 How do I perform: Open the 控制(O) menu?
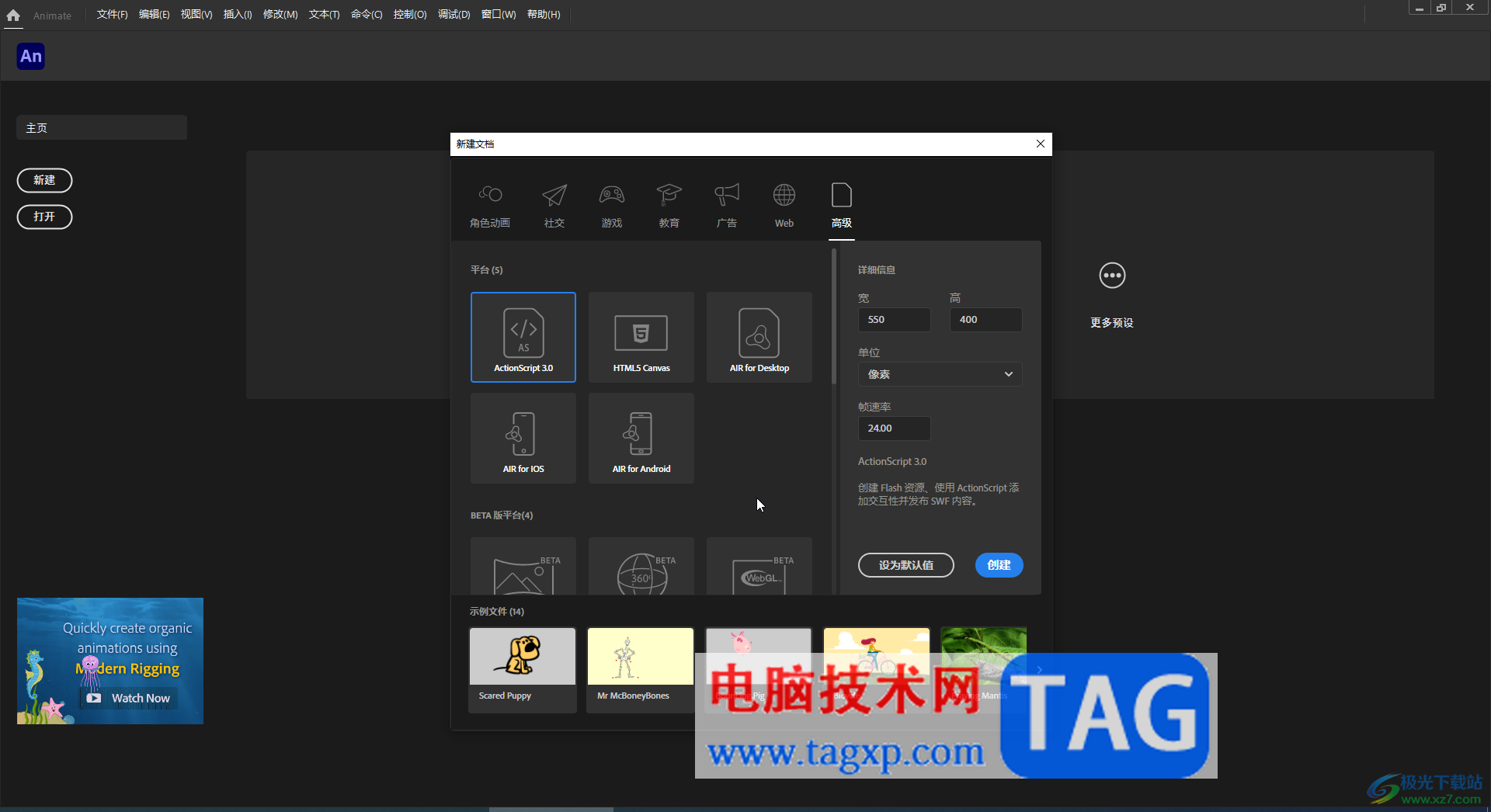tap(410, 15)
